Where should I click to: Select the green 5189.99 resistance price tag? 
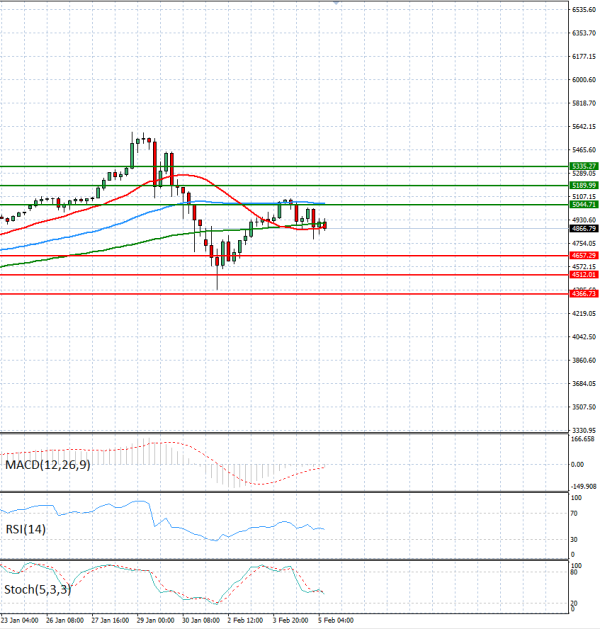pyautogui.click(x=584, y=185)
